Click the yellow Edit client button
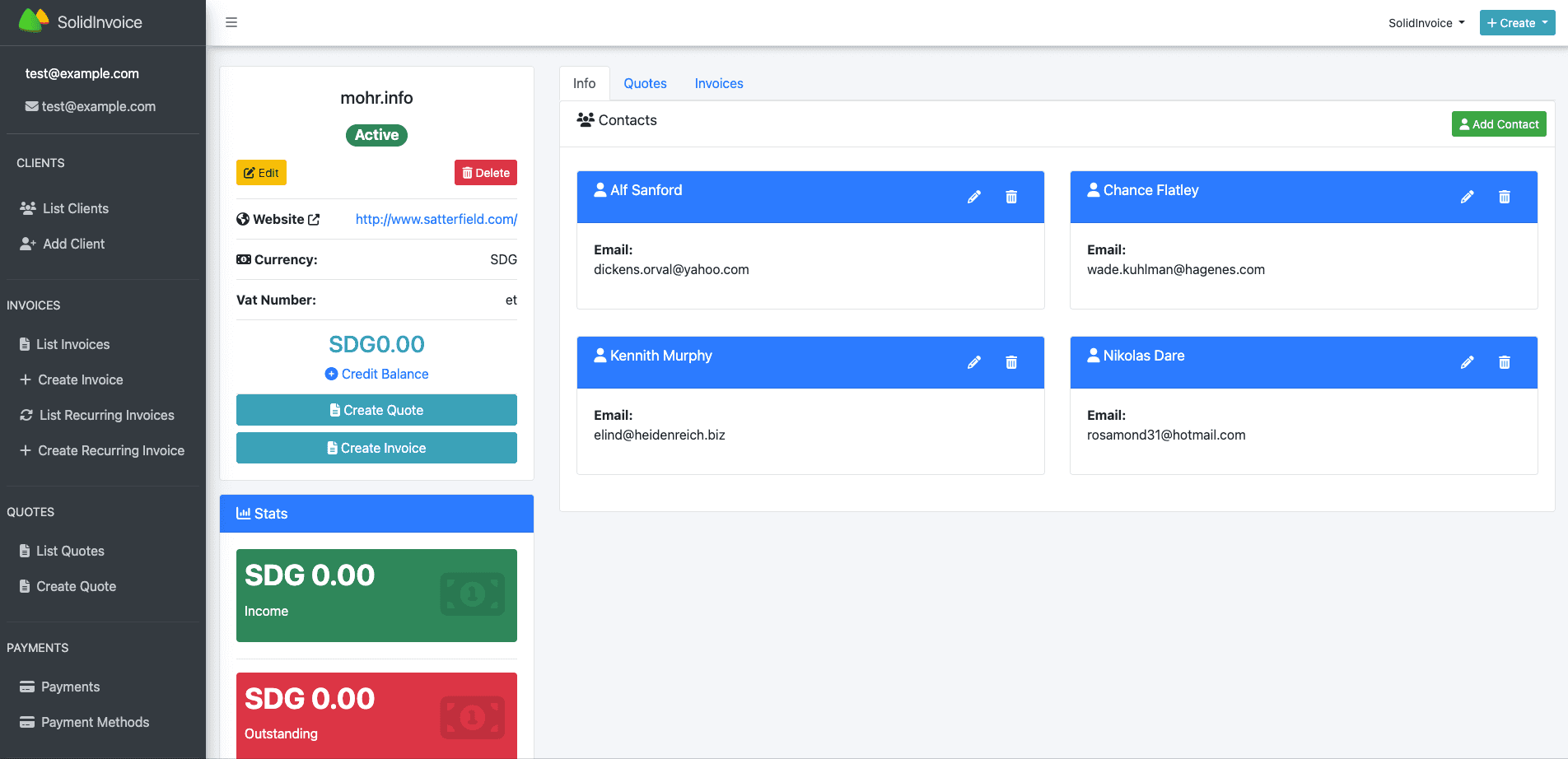This screenshot has width=1568, height=759. pyautogui.click(x=261, y=173)
